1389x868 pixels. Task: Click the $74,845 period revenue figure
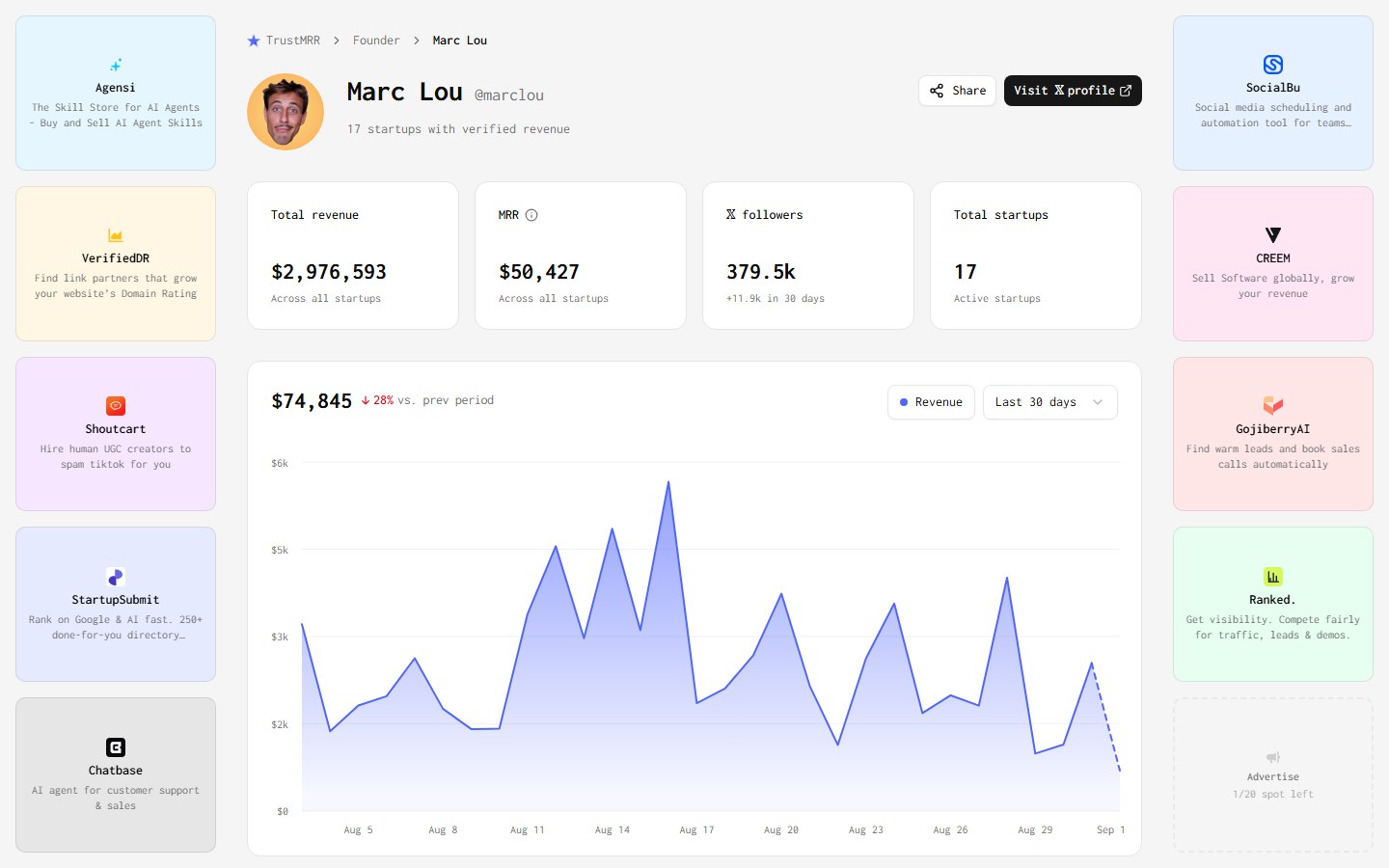pyautogui.click(x=312, y=401)
